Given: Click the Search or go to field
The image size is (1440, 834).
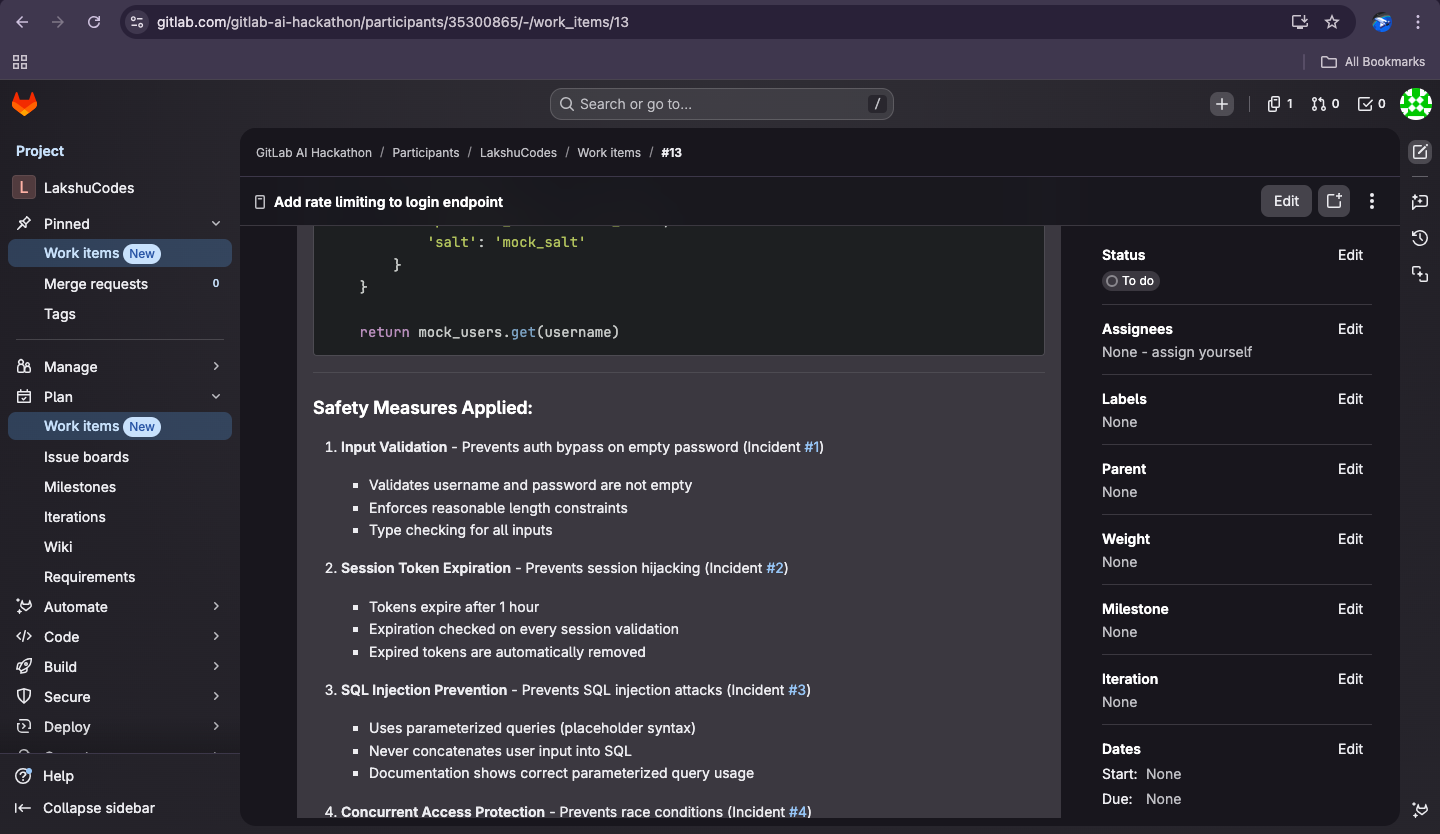Looking at the screenshot, I should (720, 104).
